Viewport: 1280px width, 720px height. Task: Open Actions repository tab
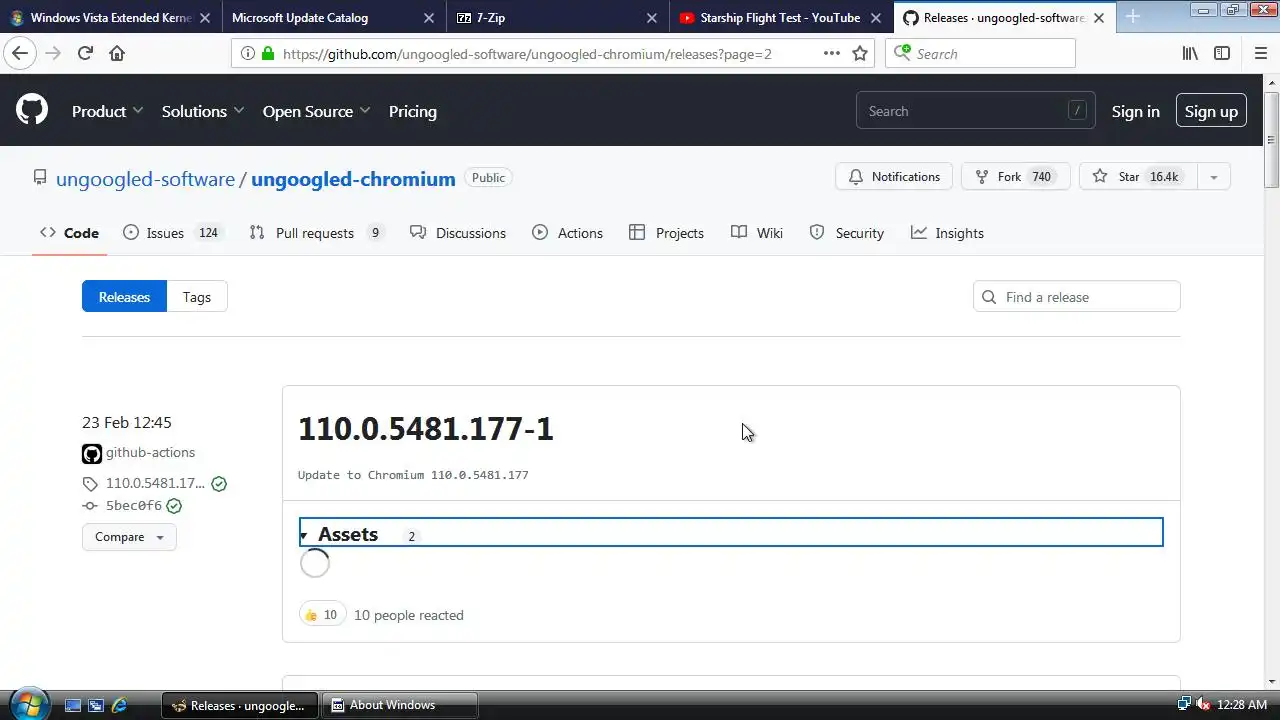click(x=568, y=233)
